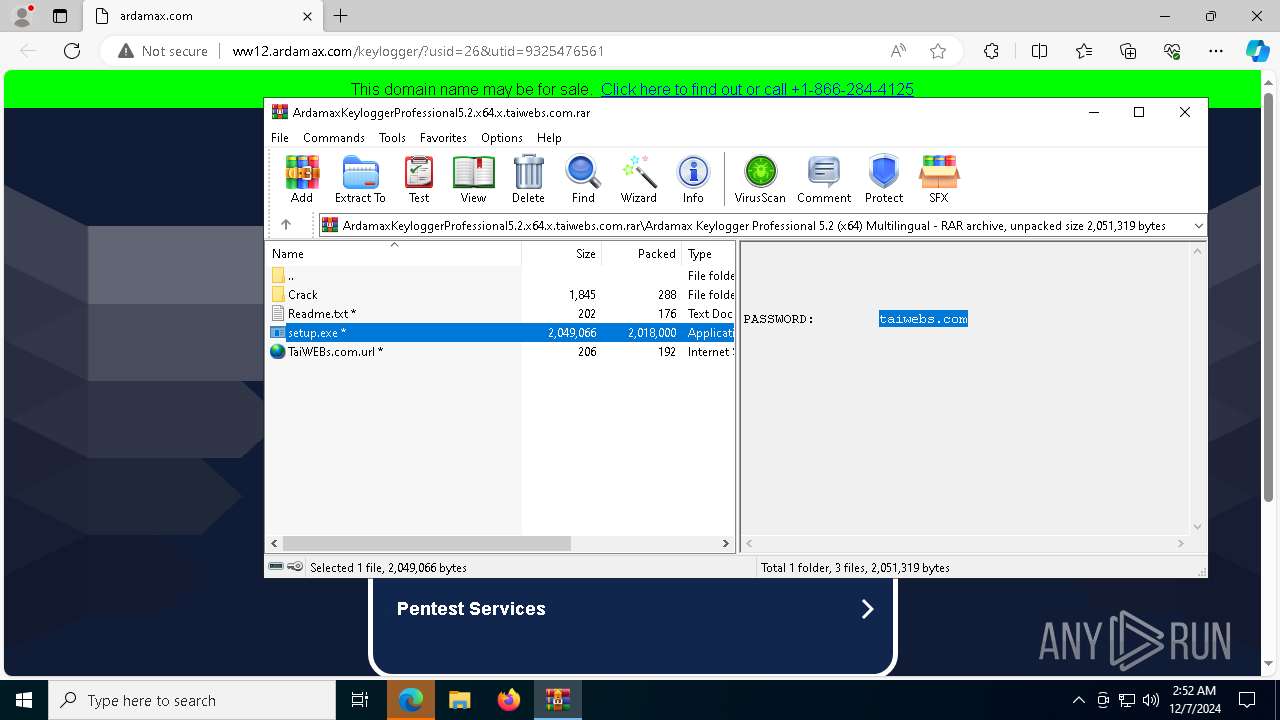Open Edge Settings and more menu
The height and width of the screenshot is (720, 1280).
1216,51
